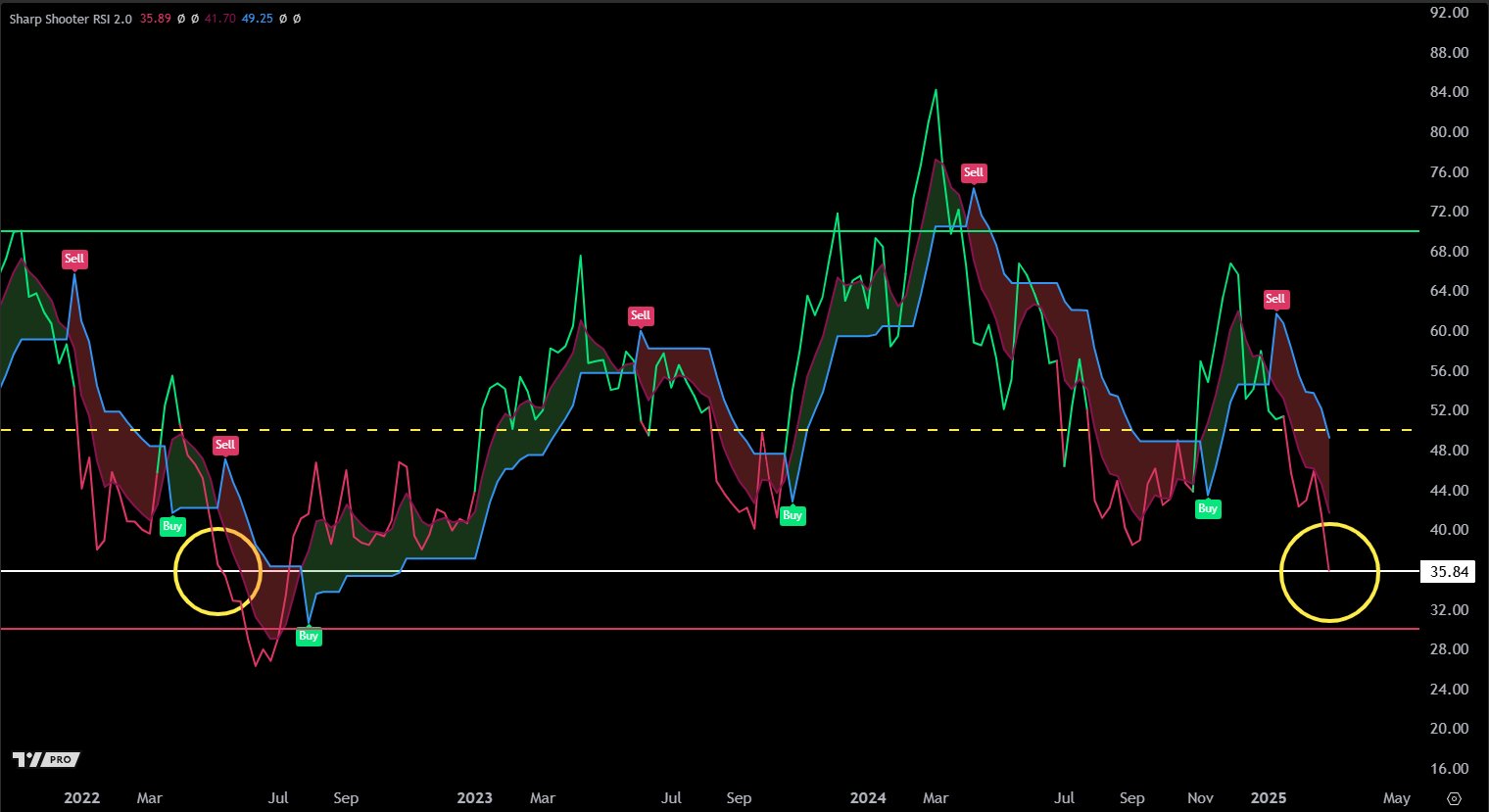Click the blue 49.25 legend value

coord(257,19)
